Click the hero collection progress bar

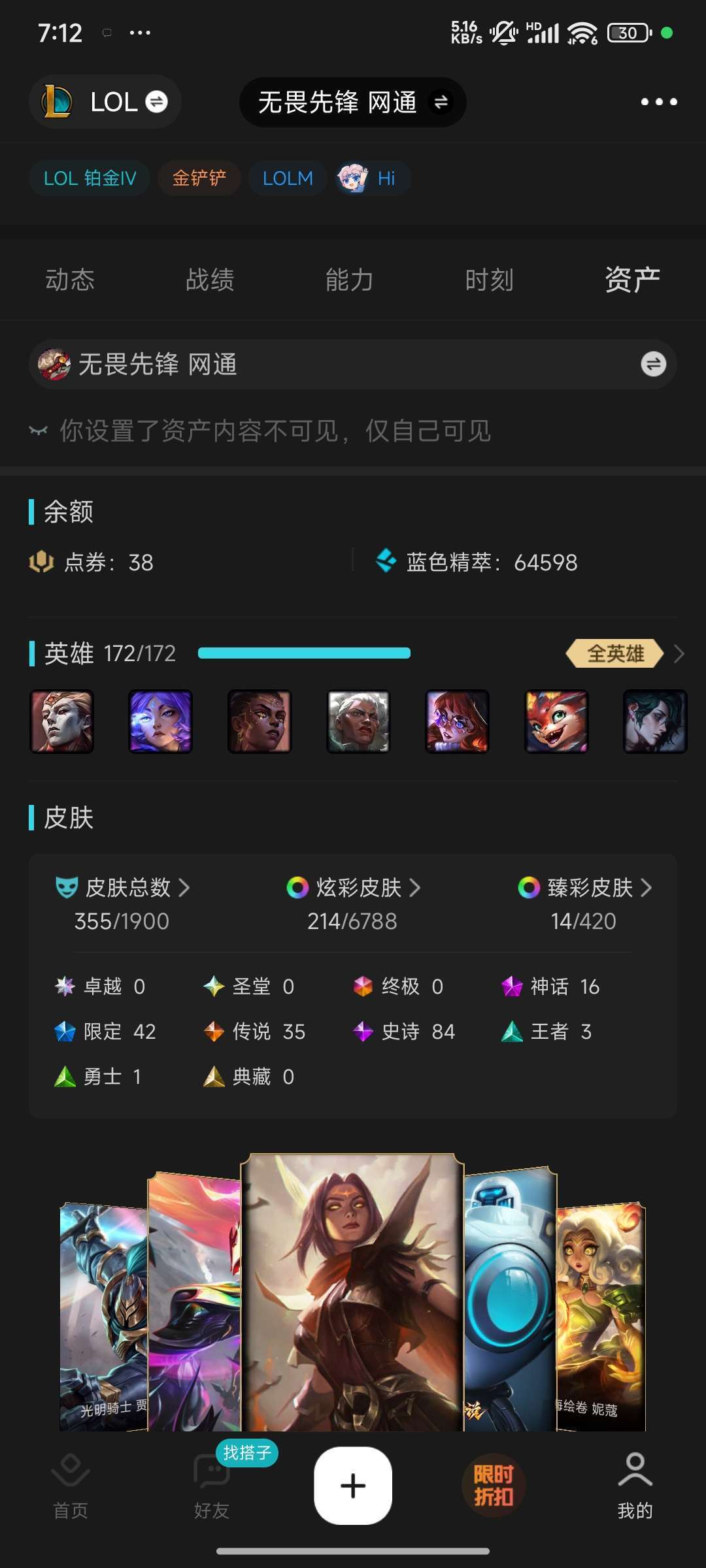[x=304, y=653]
